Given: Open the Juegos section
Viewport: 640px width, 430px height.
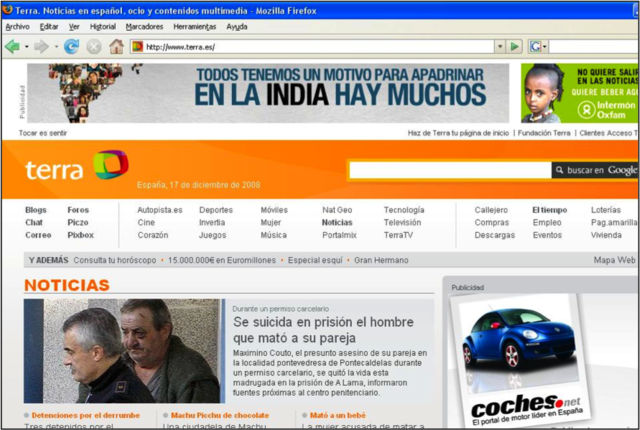Looking at the screenshot, I should click(212, 235).
